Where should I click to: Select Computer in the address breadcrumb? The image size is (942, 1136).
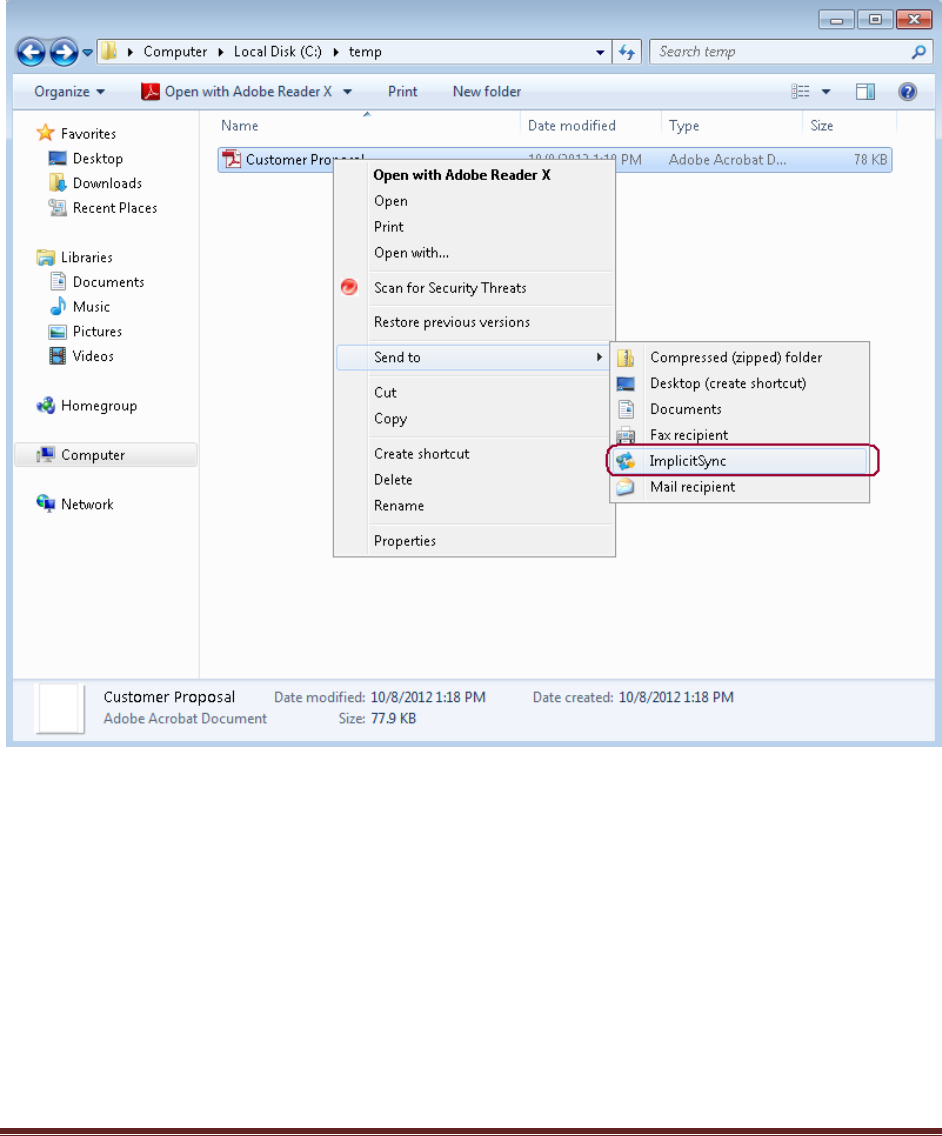tap(175, 51)
